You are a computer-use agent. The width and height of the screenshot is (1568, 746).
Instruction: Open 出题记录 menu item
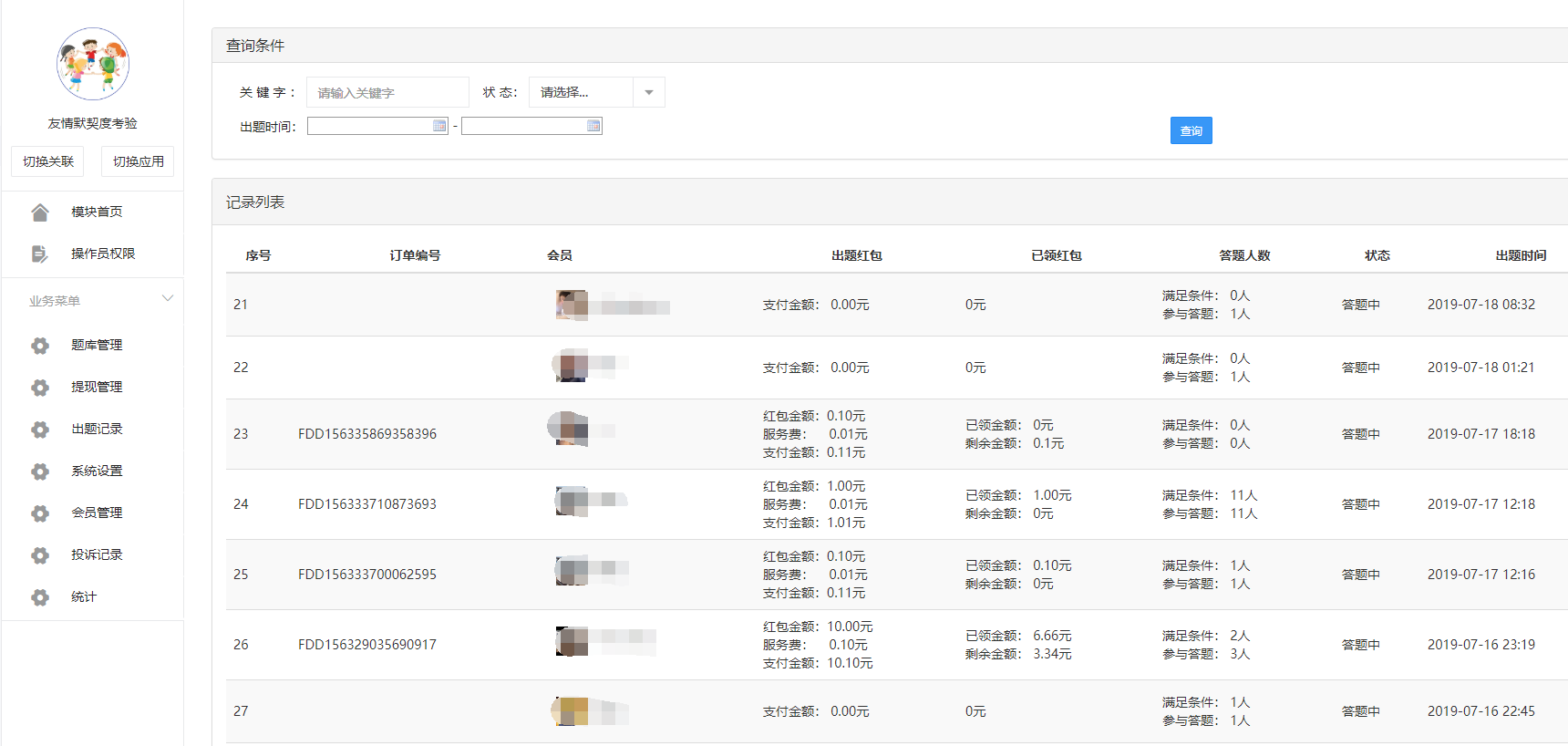(97, 429)
